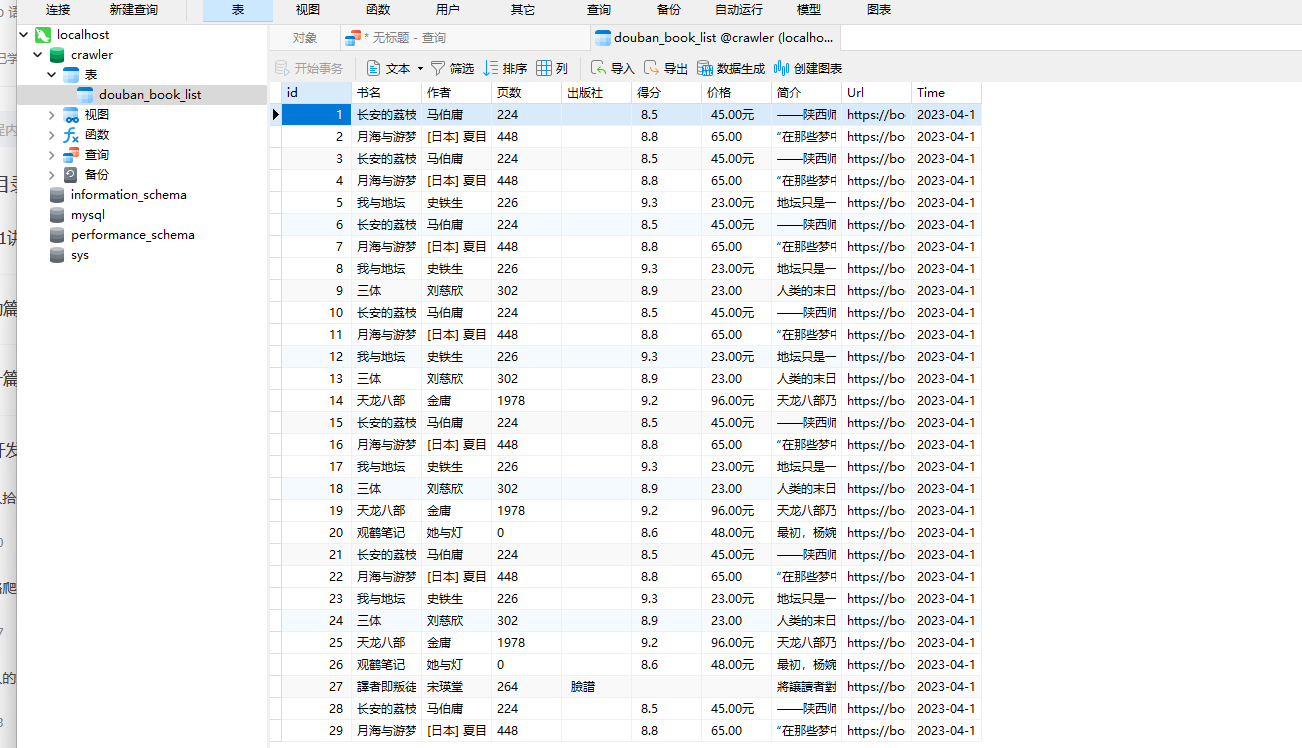This screenshot has height=748, width=1302.
Task: Click 导出 export button
Action: click(x=666, y=68)
